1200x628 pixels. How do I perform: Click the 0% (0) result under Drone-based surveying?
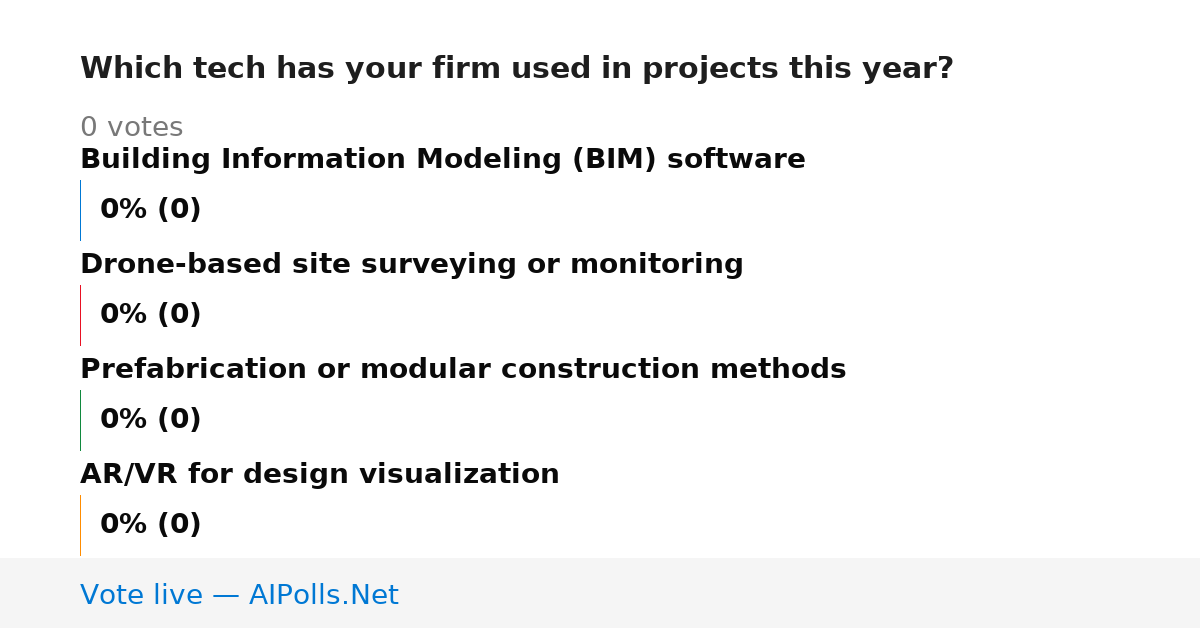(150, 315)
